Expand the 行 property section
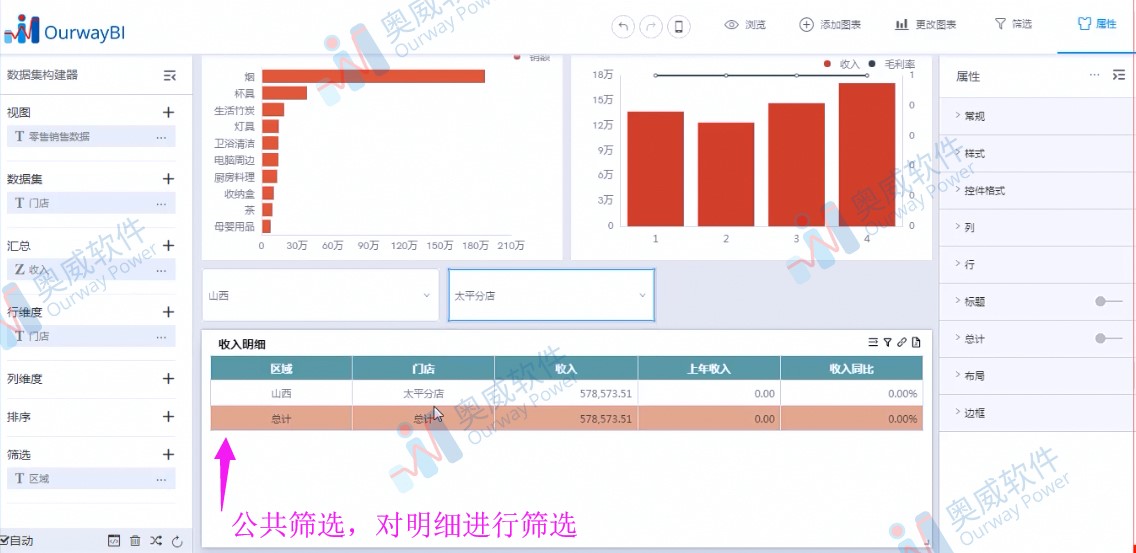1136x553 pixels. pos(1037,265)
